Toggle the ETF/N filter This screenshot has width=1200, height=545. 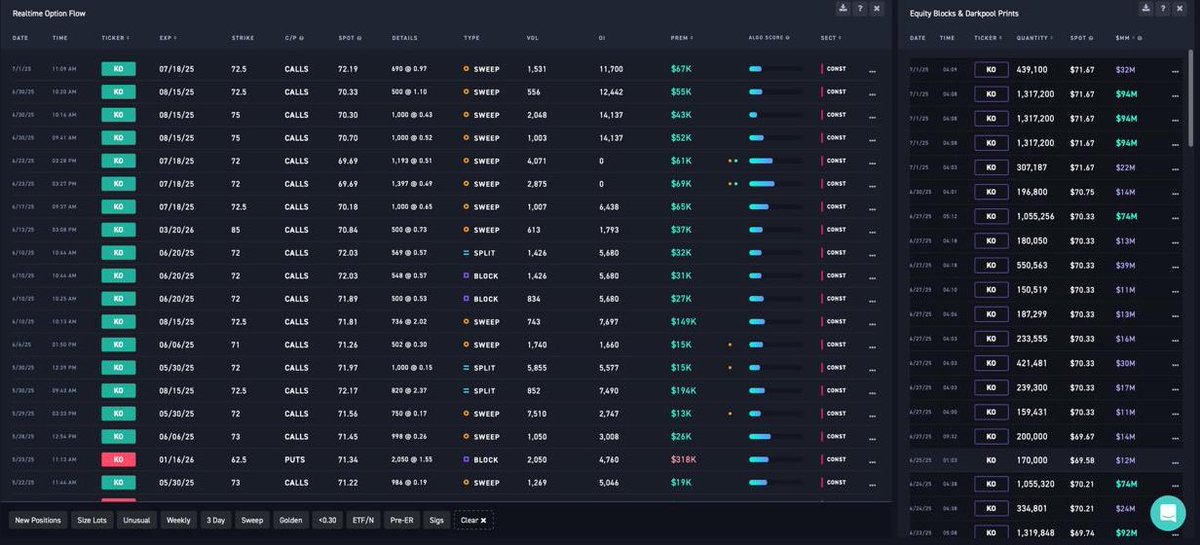click(x=362, y=520)
